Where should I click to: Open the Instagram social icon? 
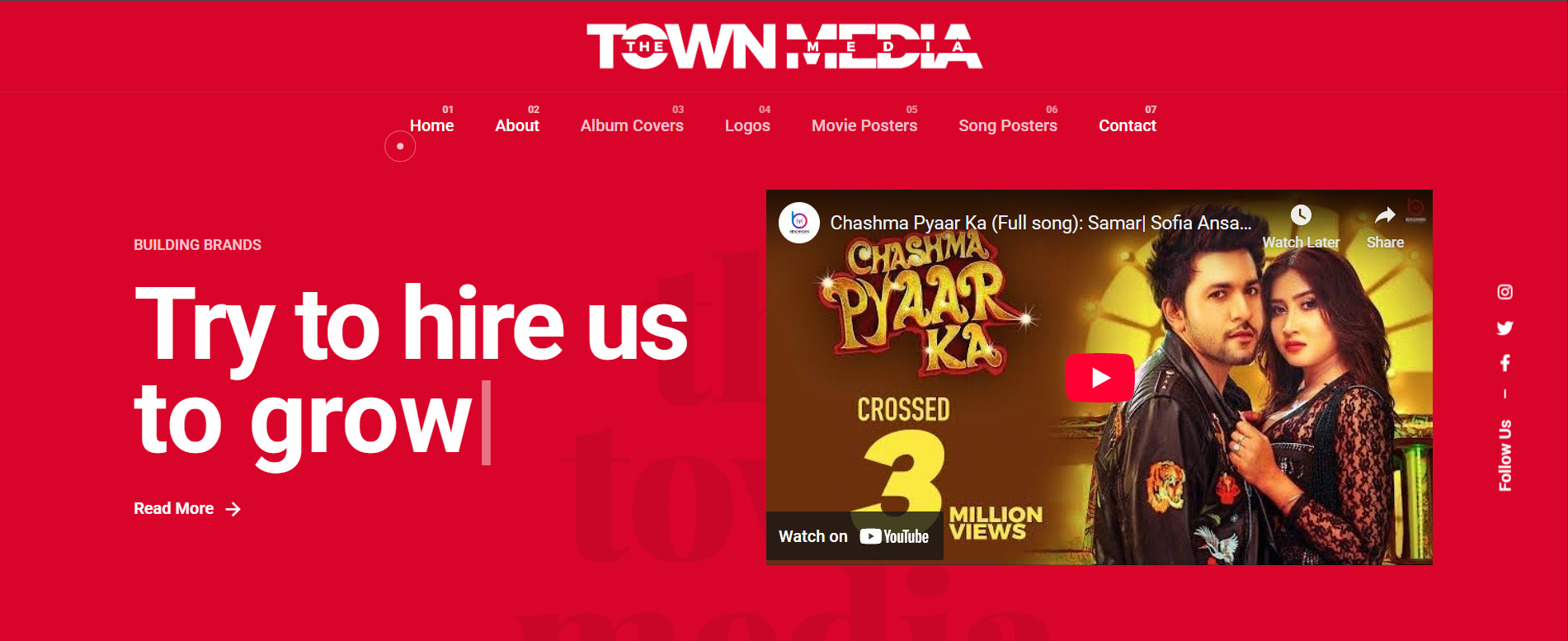[1504, 292]
